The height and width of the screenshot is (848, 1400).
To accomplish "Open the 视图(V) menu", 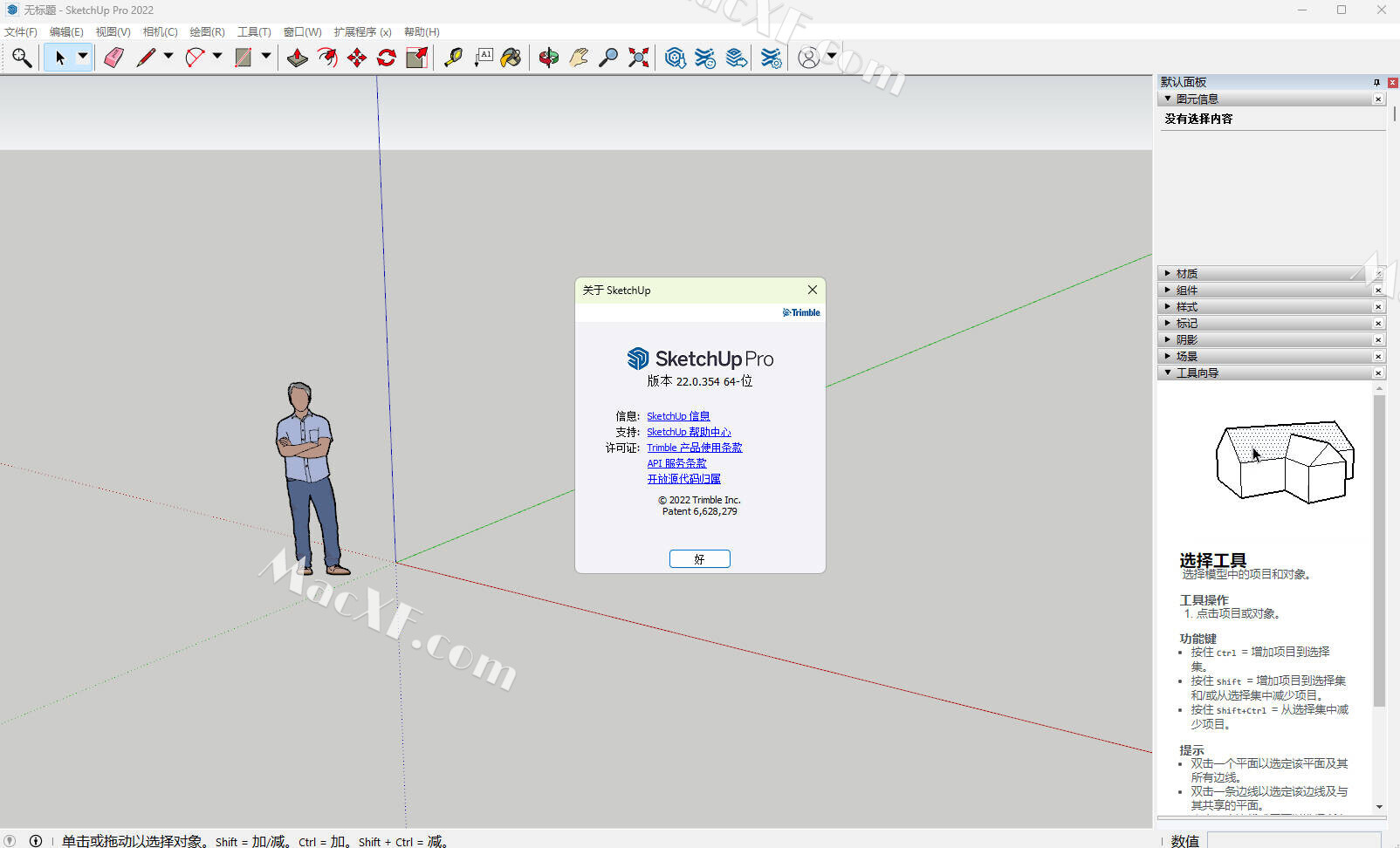I will 113,32.
